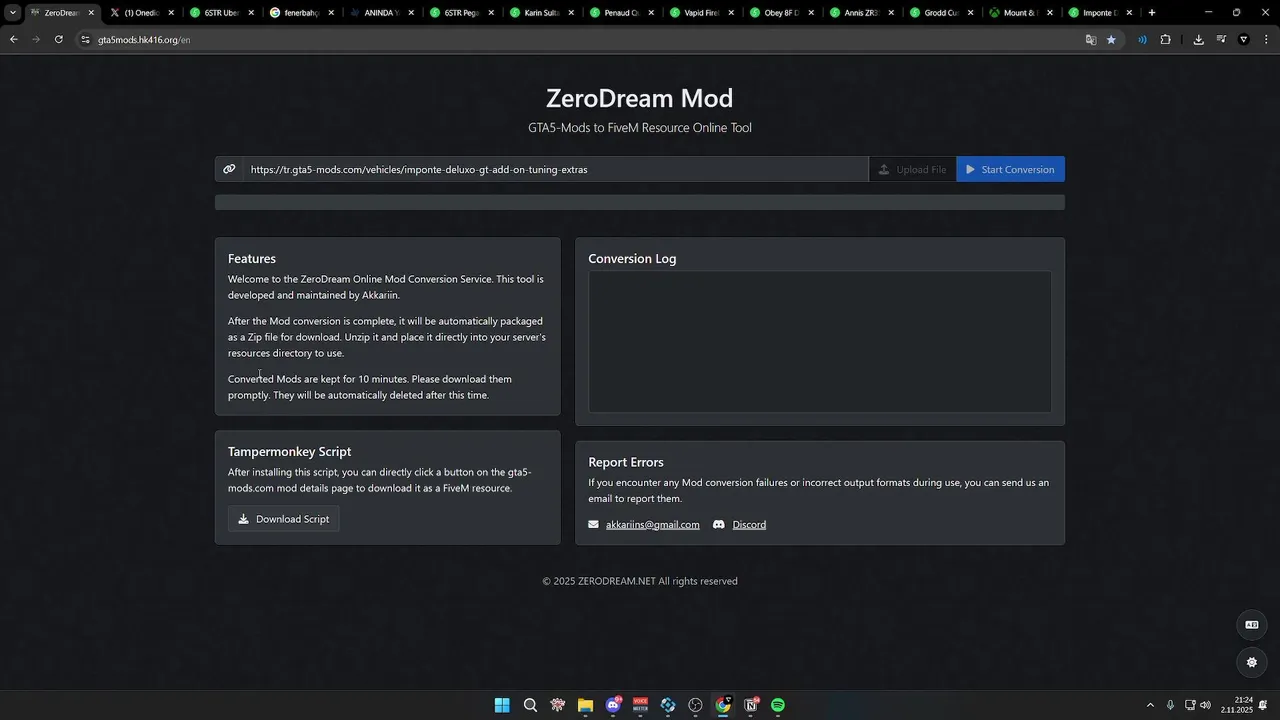The height and width of the screenshot is (720, 1280).
Task: Open Discord from the taskbar
Action: (613, 705)
